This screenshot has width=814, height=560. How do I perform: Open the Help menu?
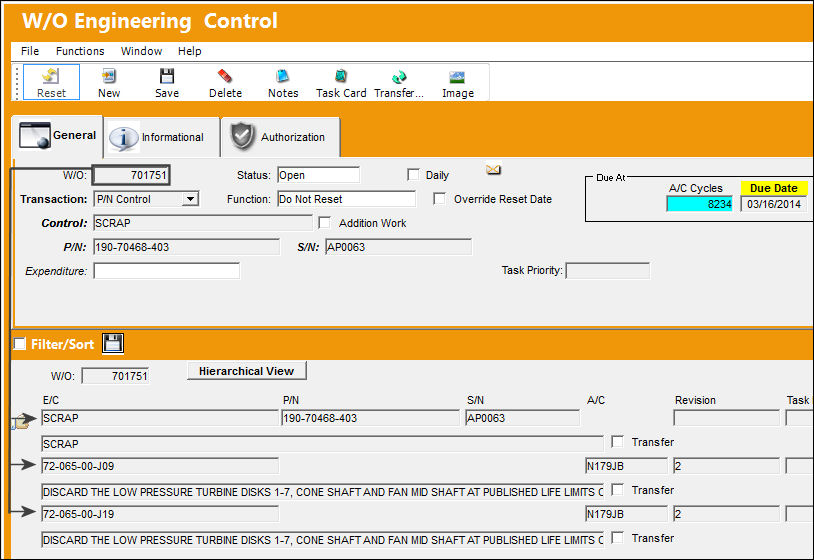coord(189,51)
